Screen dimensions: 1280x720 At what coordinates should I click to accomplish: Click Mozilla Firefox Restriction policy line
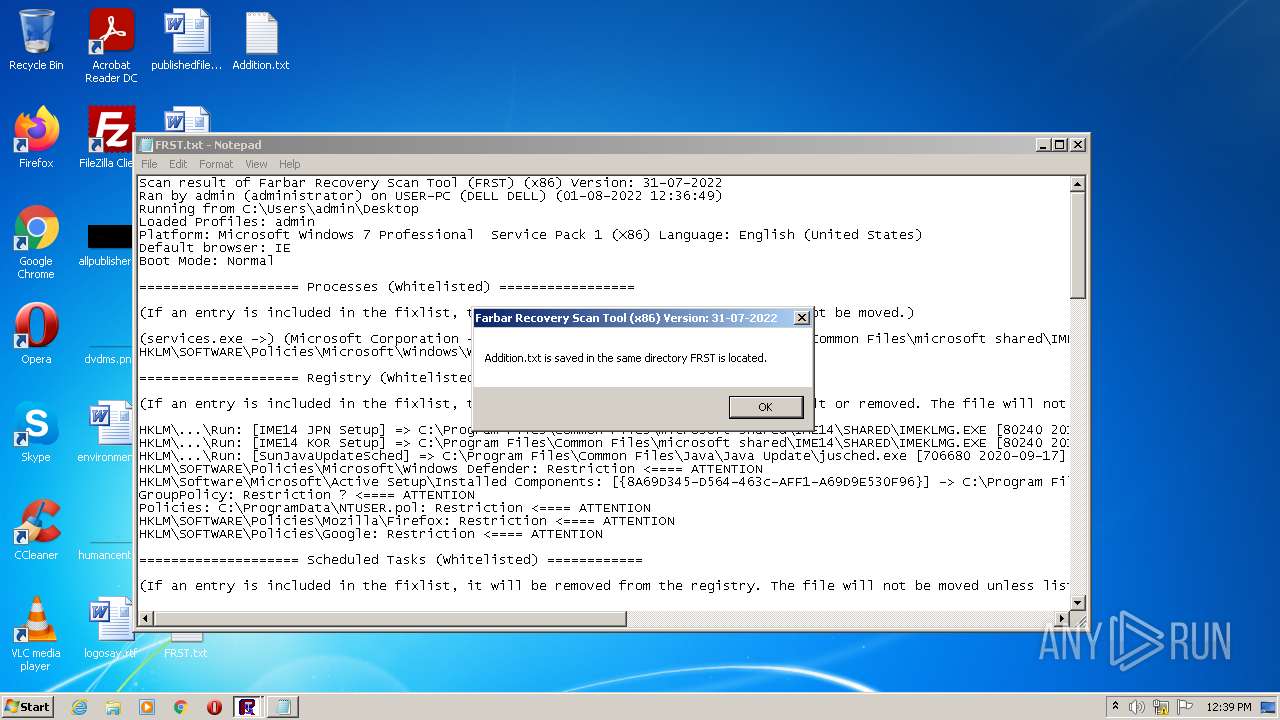pyautogui.click(x=407, y=521)
